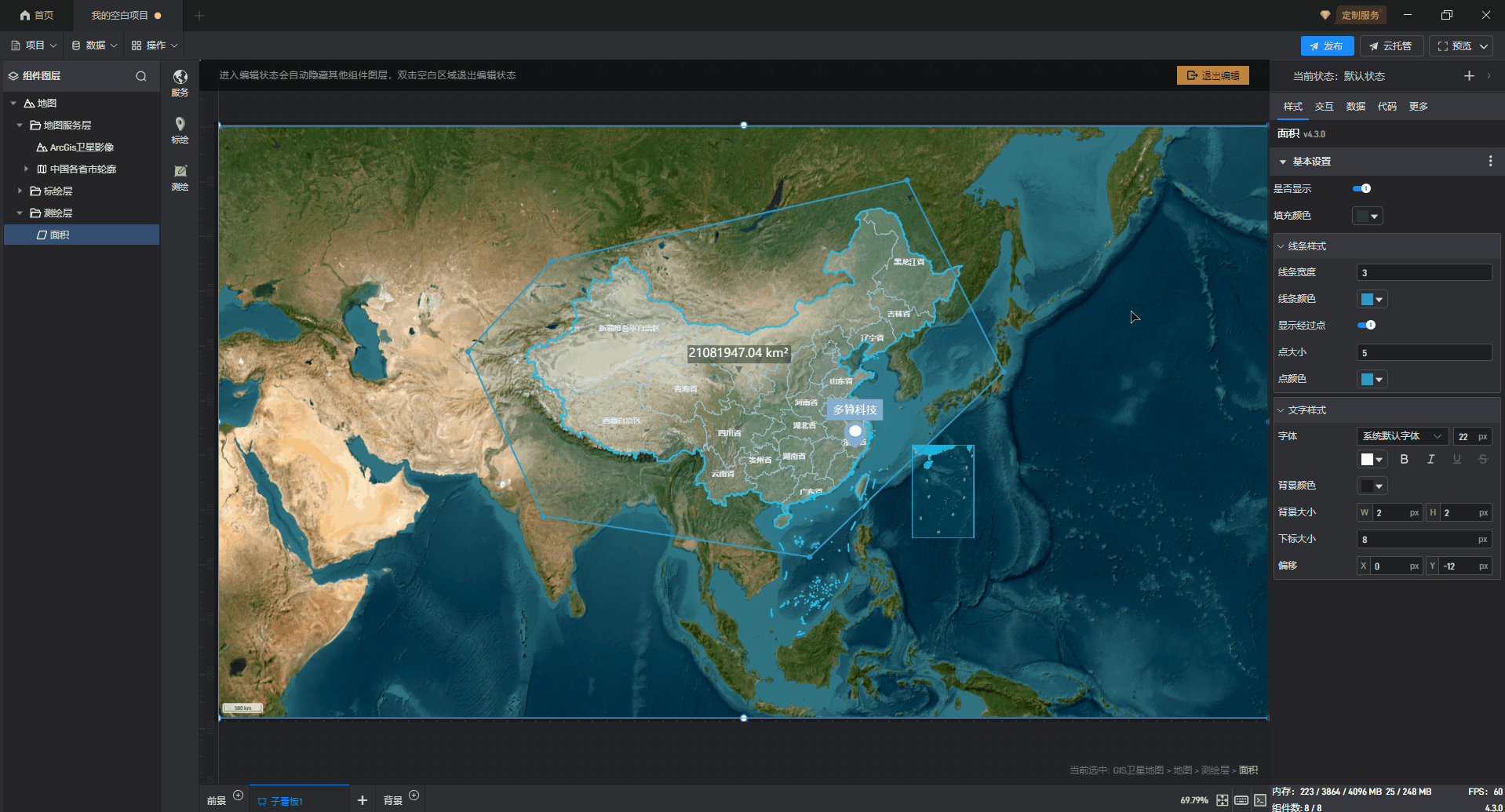Viewport: 1505px width, 812px height.
Task: Open the 预览 dropdown arrow
Action: pyautogui.click(x=1484, y=46)
